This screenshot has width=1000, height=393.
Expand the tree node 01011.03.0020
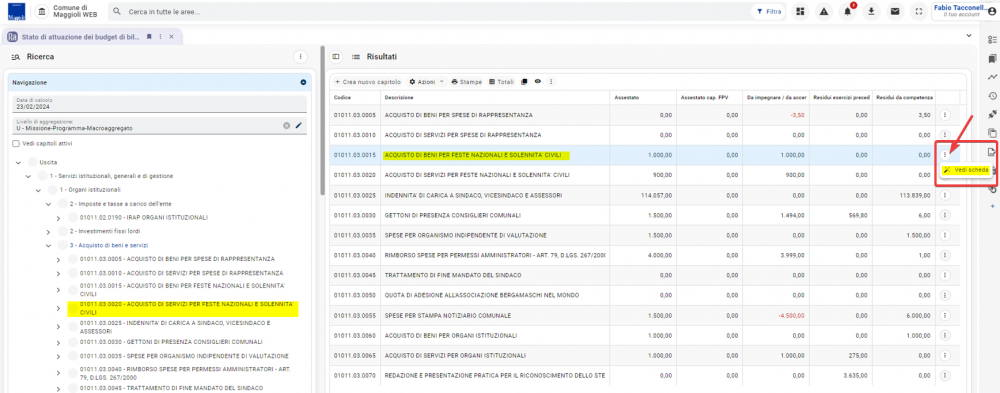(59, 309)
